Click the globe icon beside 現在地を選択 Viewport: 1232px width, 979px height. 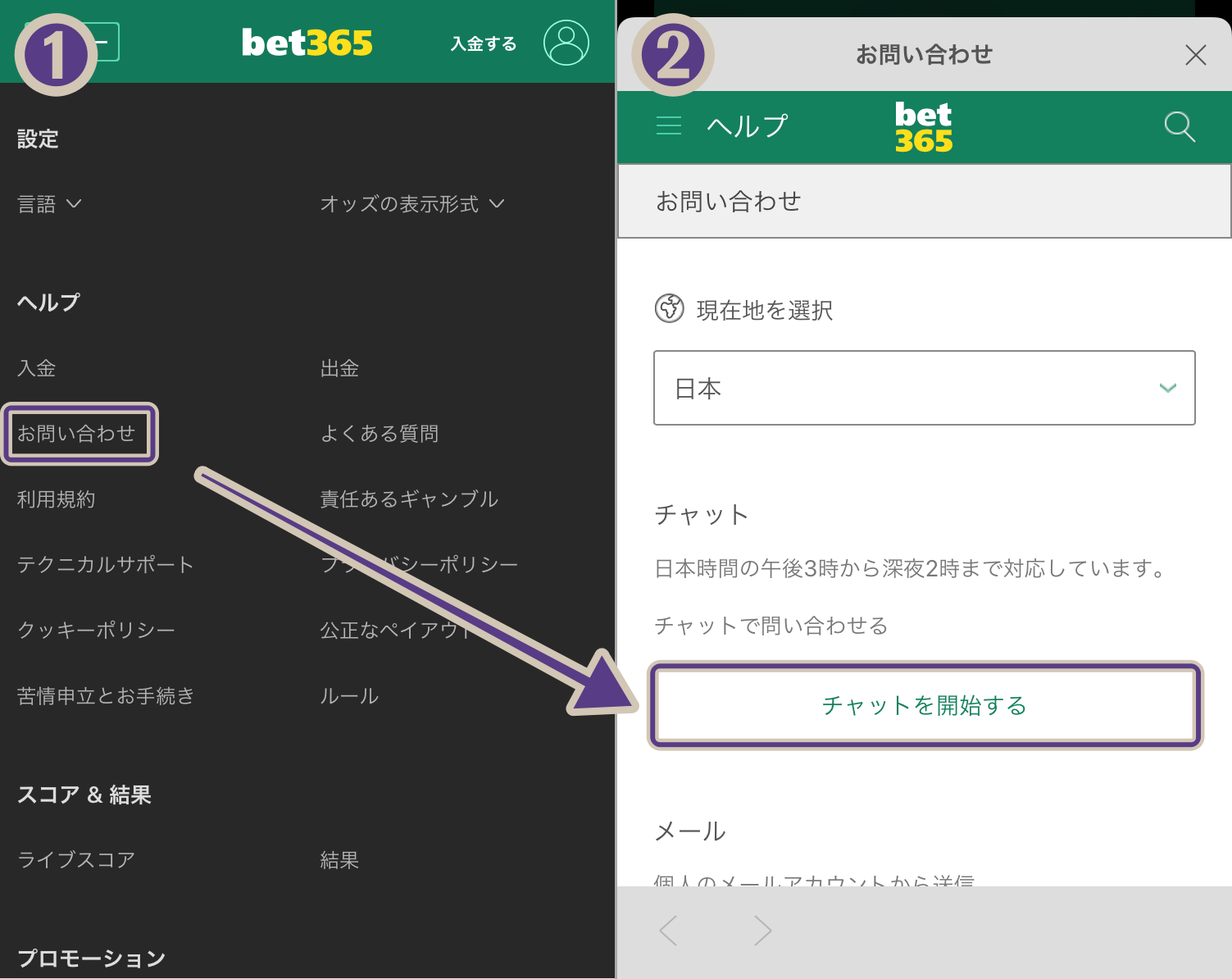pos(669,309)
